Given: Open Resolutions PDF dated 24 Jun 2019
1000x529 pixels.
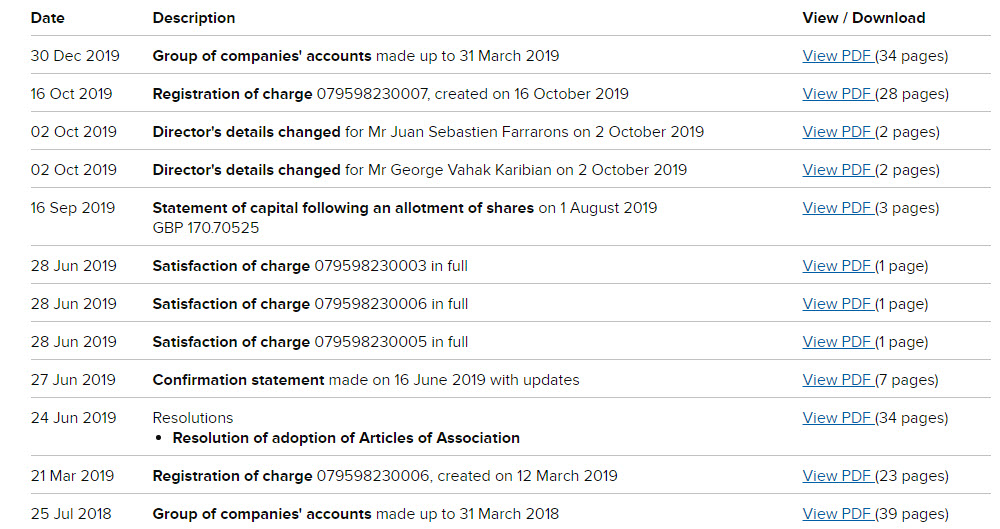Looking at the screenshot, I should [837, 417].
